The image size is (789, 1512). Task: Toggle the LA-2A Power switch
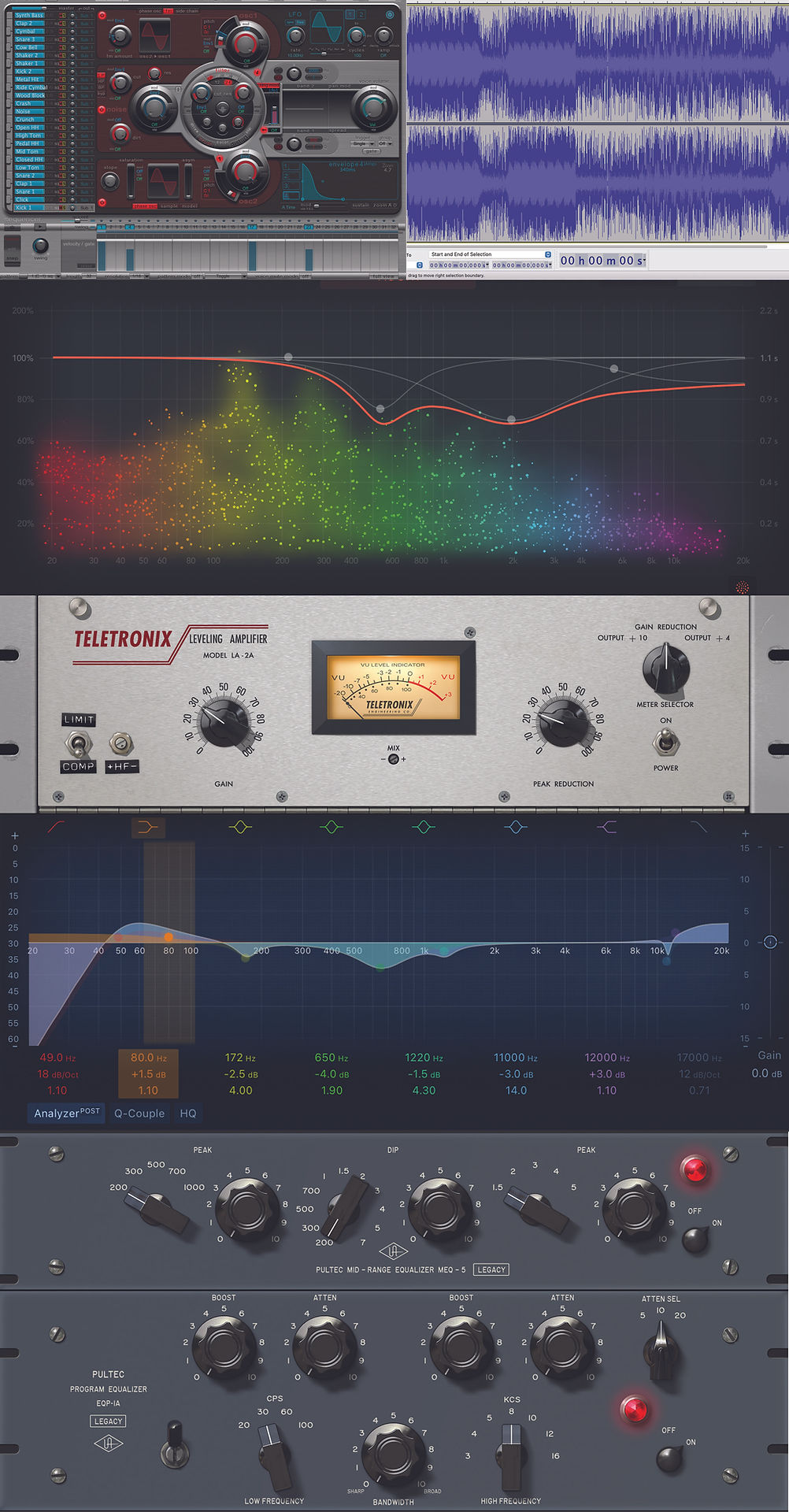665,742
